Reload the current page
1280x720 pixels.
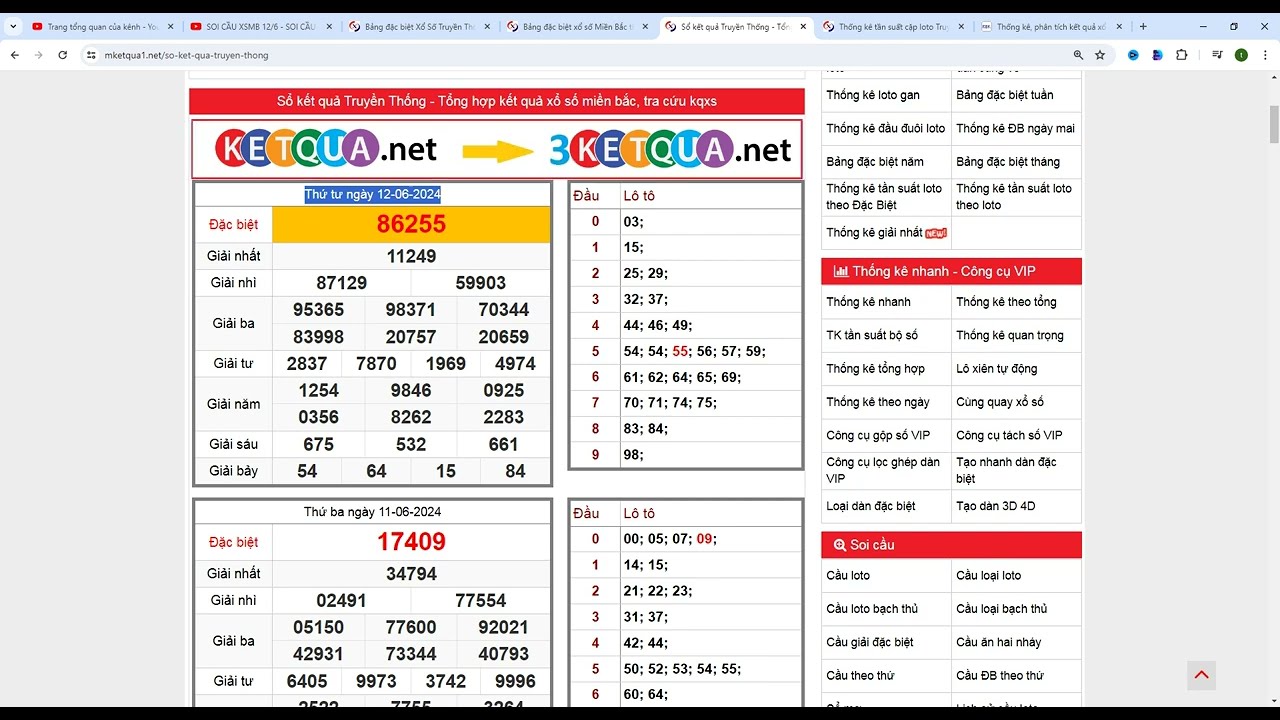pyautogui.click(x=63, y=55)
